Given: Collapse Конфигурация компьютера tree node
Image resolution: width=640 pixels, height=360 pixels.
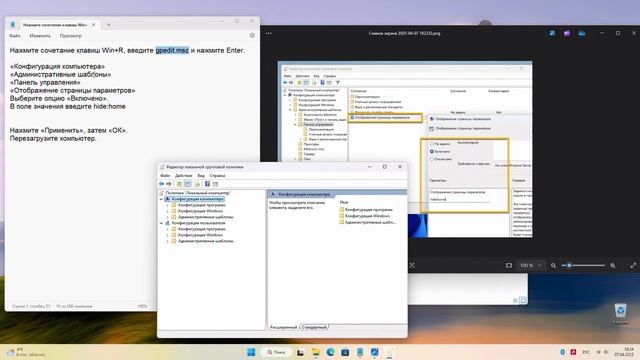Looking at the screenshot, I should point(161,199).
